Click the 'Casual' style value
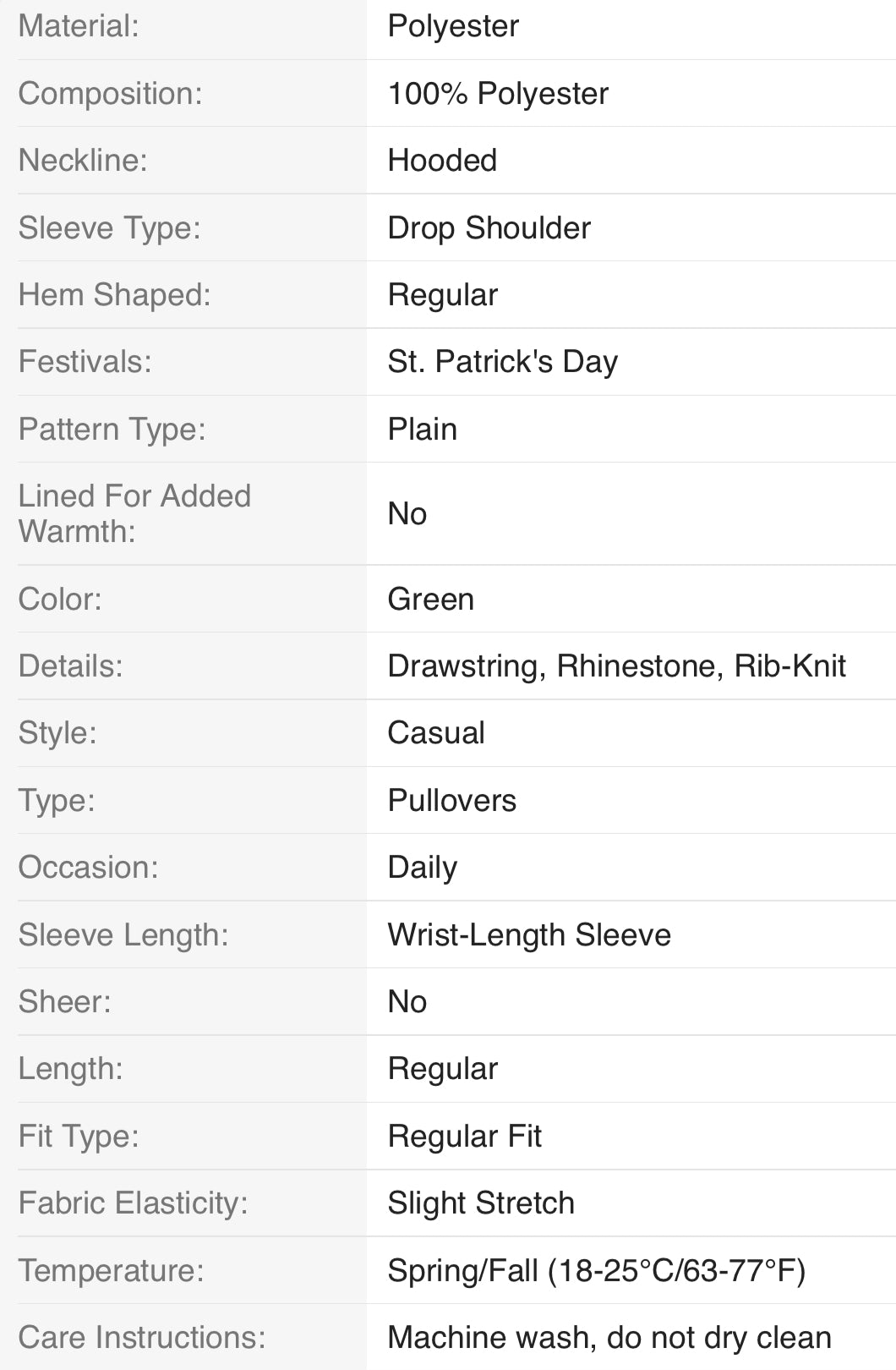 click(x=436, y=732)
